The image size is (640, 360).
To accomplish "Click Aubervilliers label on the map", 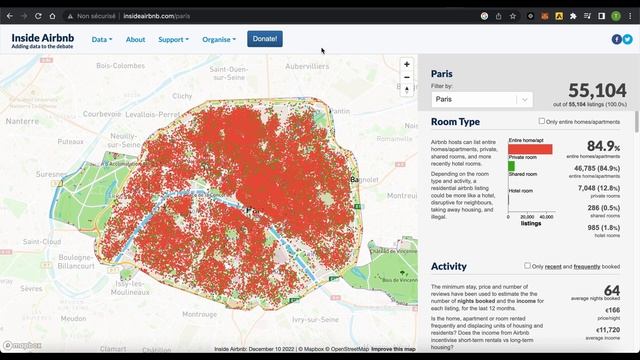I will [307, 66].
